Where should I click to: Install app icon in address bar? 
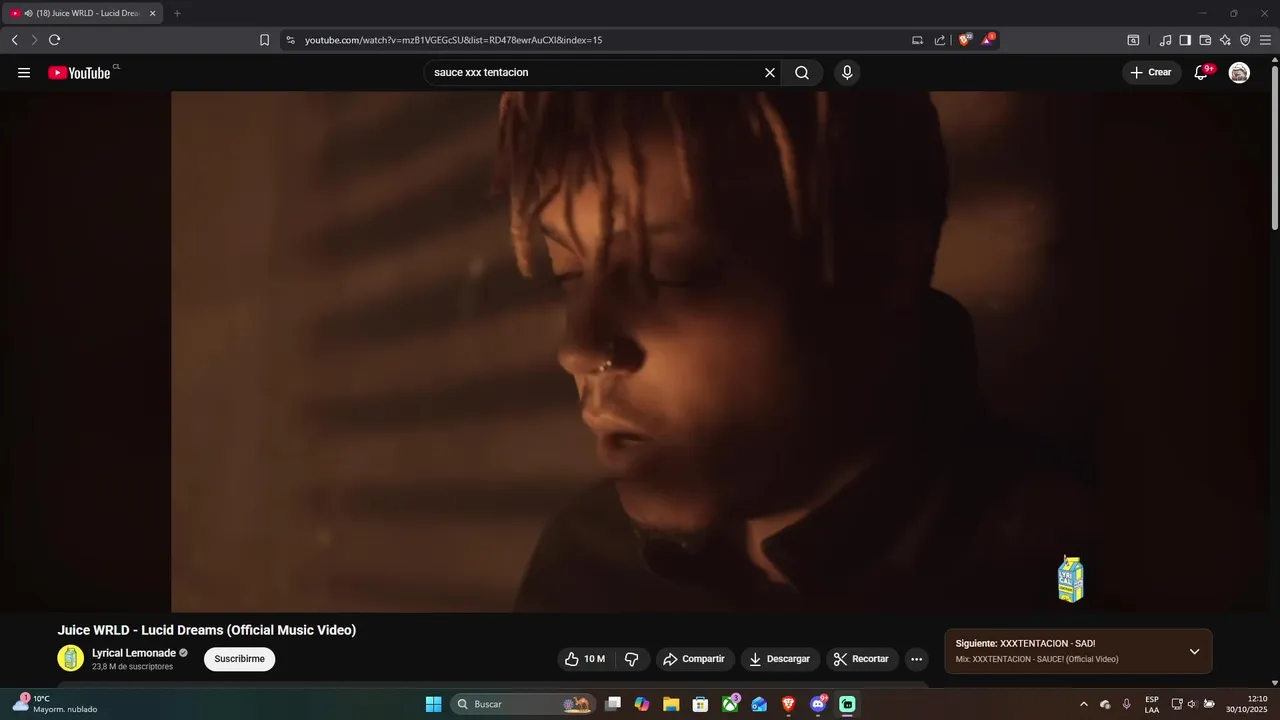(917, 40)
